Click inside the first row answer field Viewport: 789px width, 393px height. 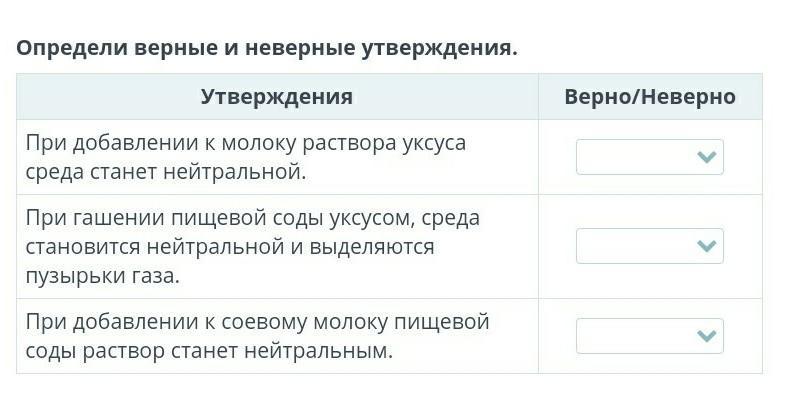637,157
